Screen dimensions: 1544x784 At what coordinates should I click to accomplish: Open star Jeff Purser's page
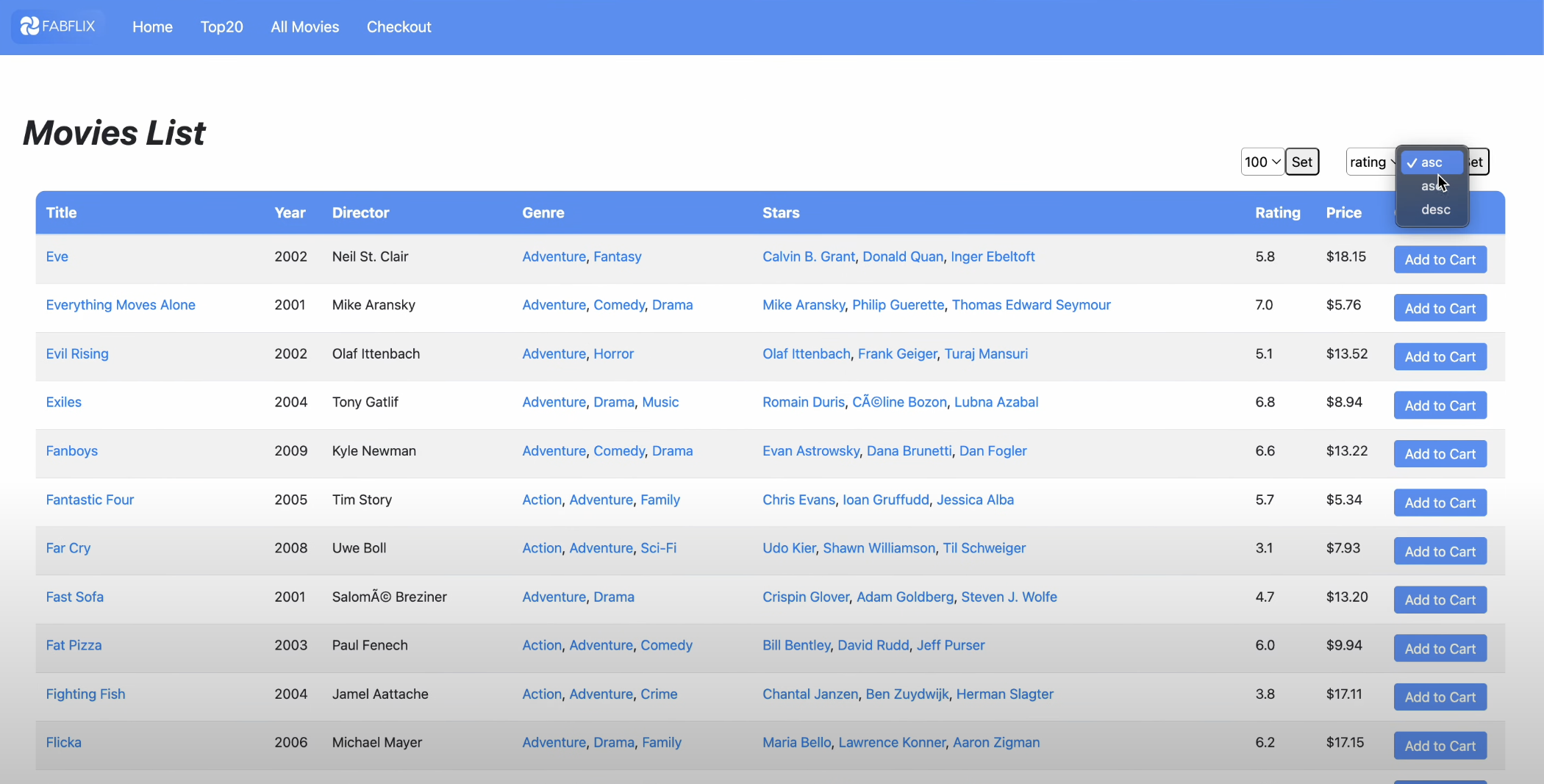click(x=950, y=645)
